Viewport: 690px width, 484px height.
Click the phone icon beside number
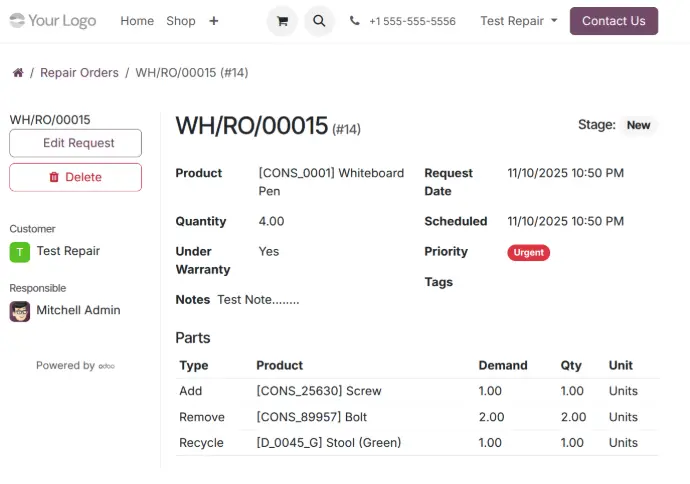(355, 21)
